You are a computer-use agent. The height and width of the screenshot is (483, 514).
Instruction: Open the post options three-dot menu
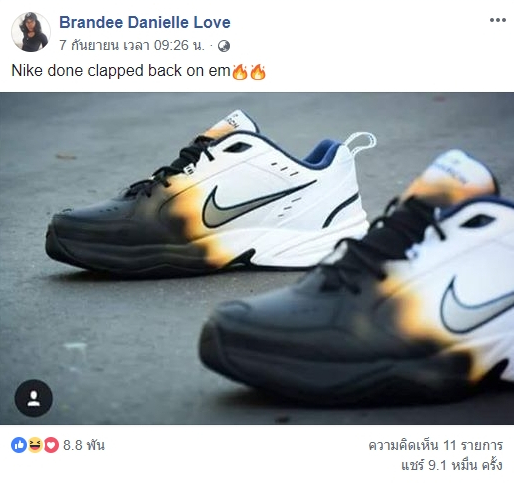tap(498, 20)
